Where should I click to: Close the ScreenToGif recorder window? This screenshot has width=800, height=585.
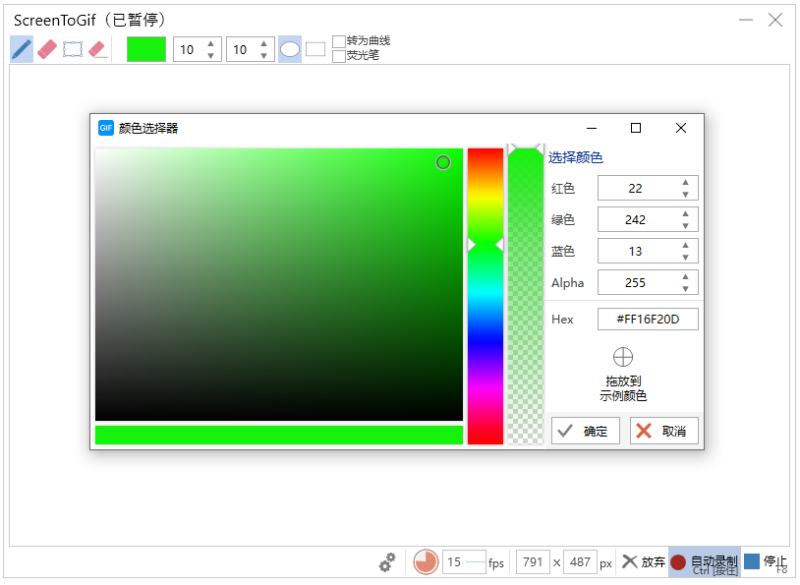[776, 20]
